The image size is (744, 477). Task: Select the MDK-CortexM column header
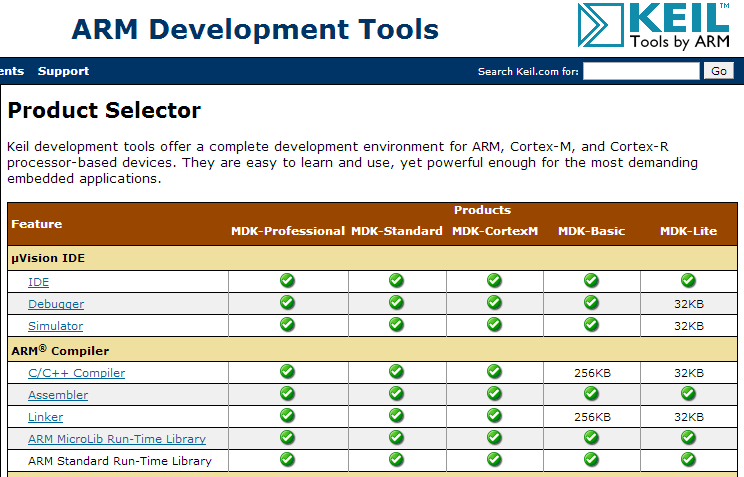[x=495, y=231]
